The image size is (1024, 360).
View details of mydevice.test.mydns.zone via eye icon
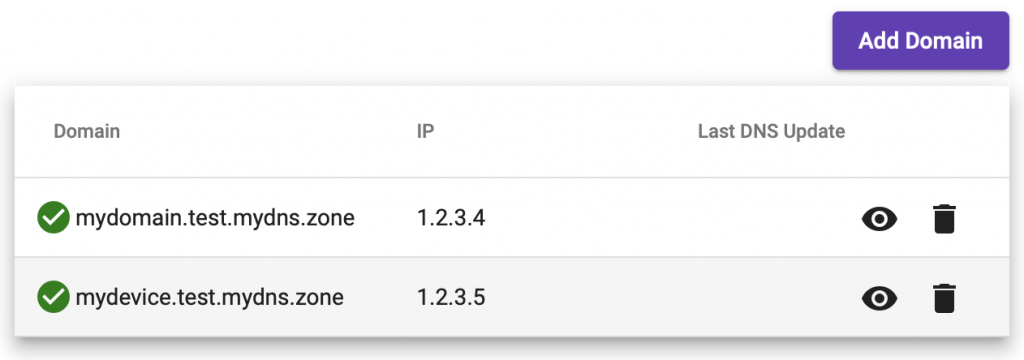[879, 299]
